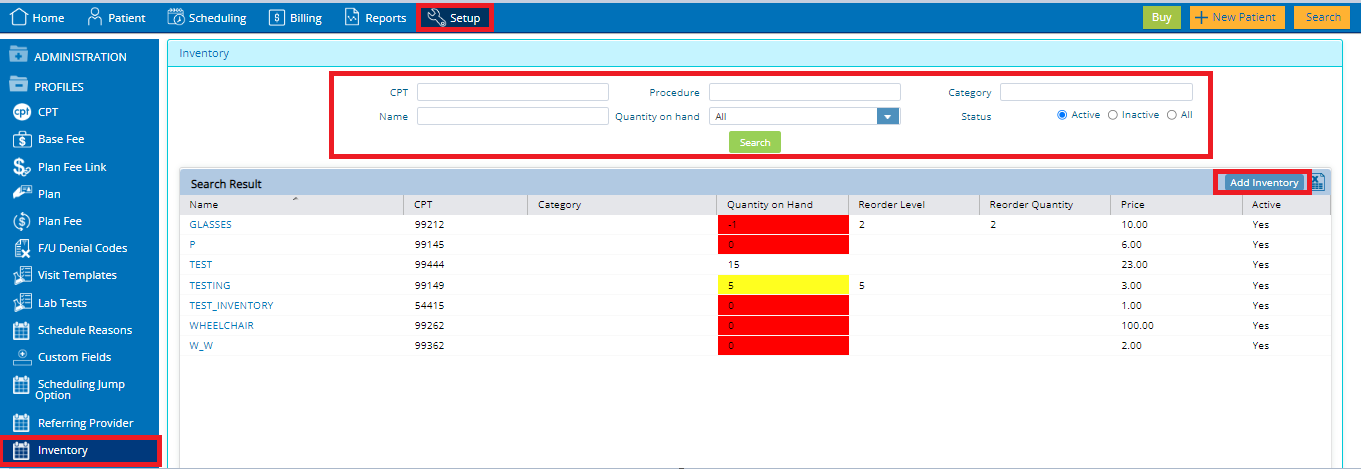Click CPT code 54415
The image size is (1361, 469).
[x=430, y=305]
